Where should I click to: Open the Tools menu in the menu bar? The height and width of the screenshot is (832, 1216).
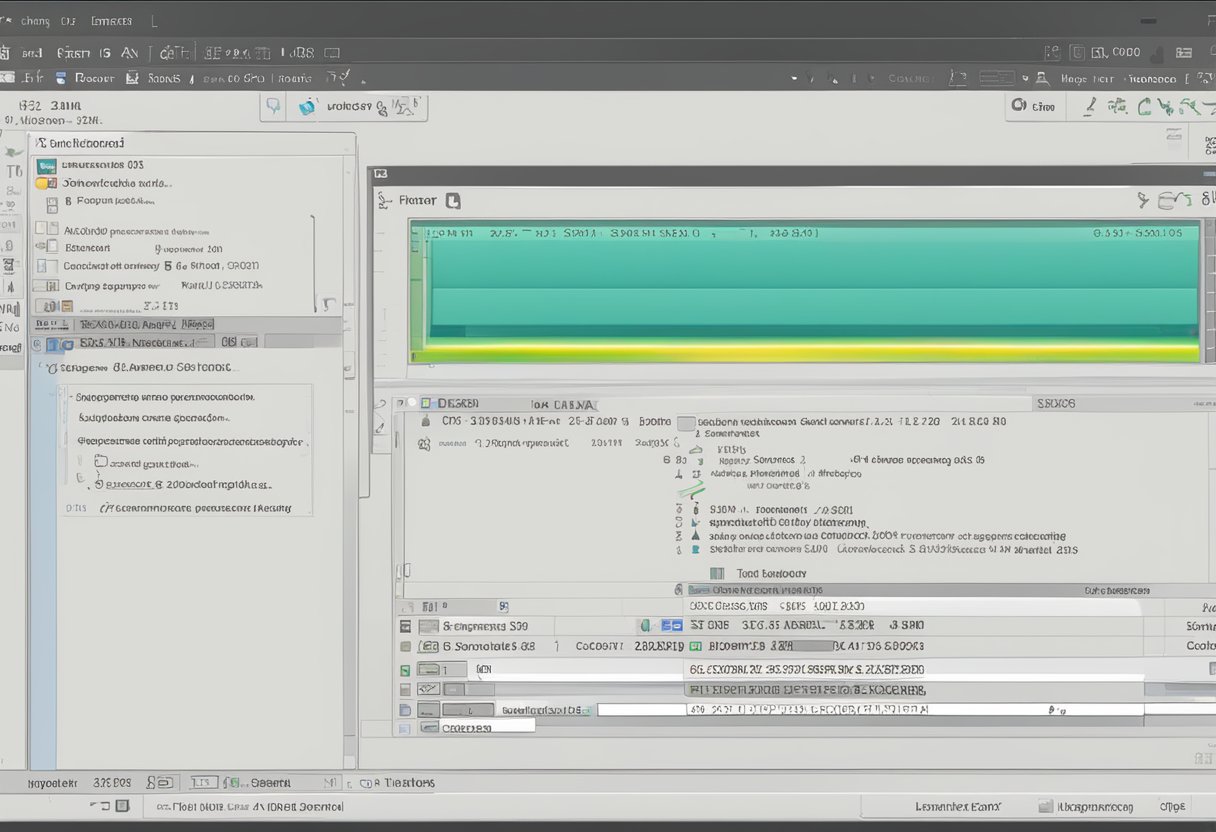111,19
